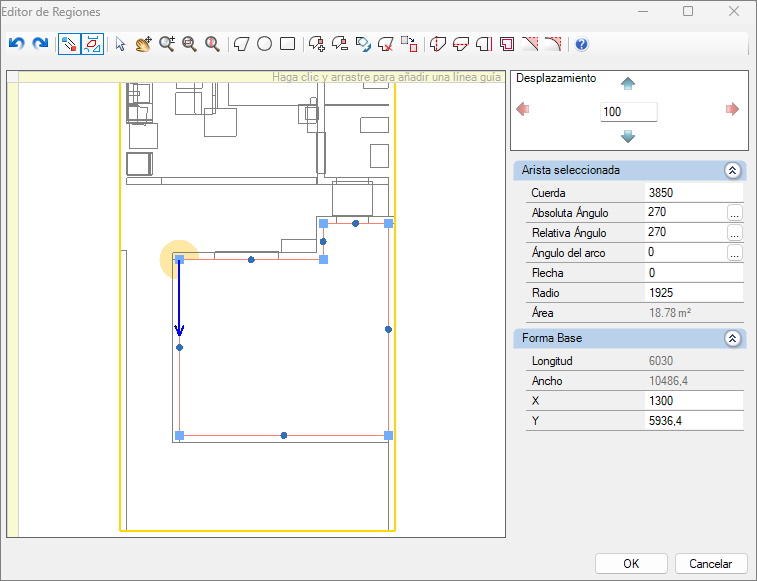This screenshot has width=757, height=581.
Task: Click the offset edge region icon
Action: pyautogui.click(x=484, y=44)
